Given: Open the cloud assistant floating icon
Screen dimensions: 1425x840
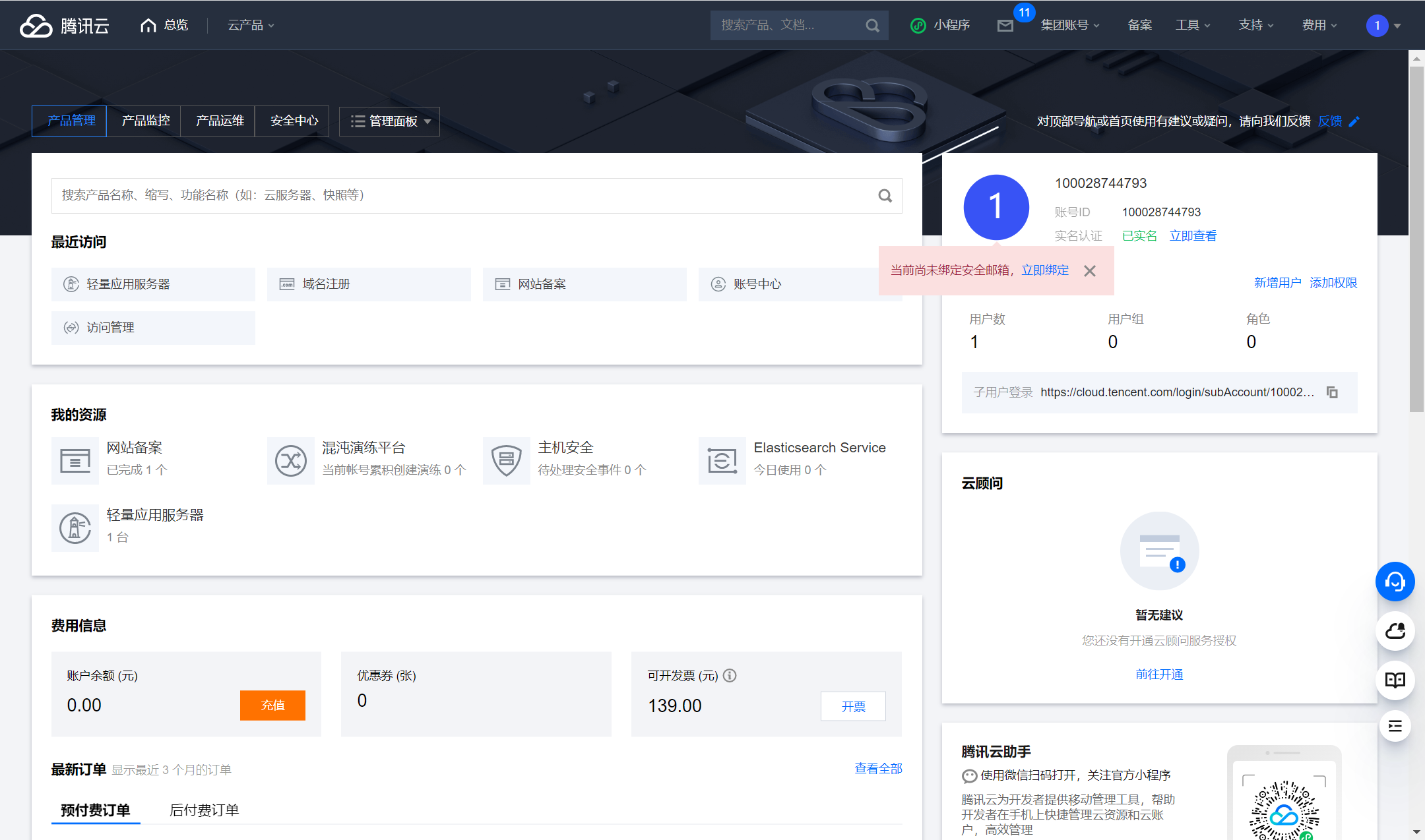Looking at the screenshot, I should pyautogui.click(x=1395, y=631).
